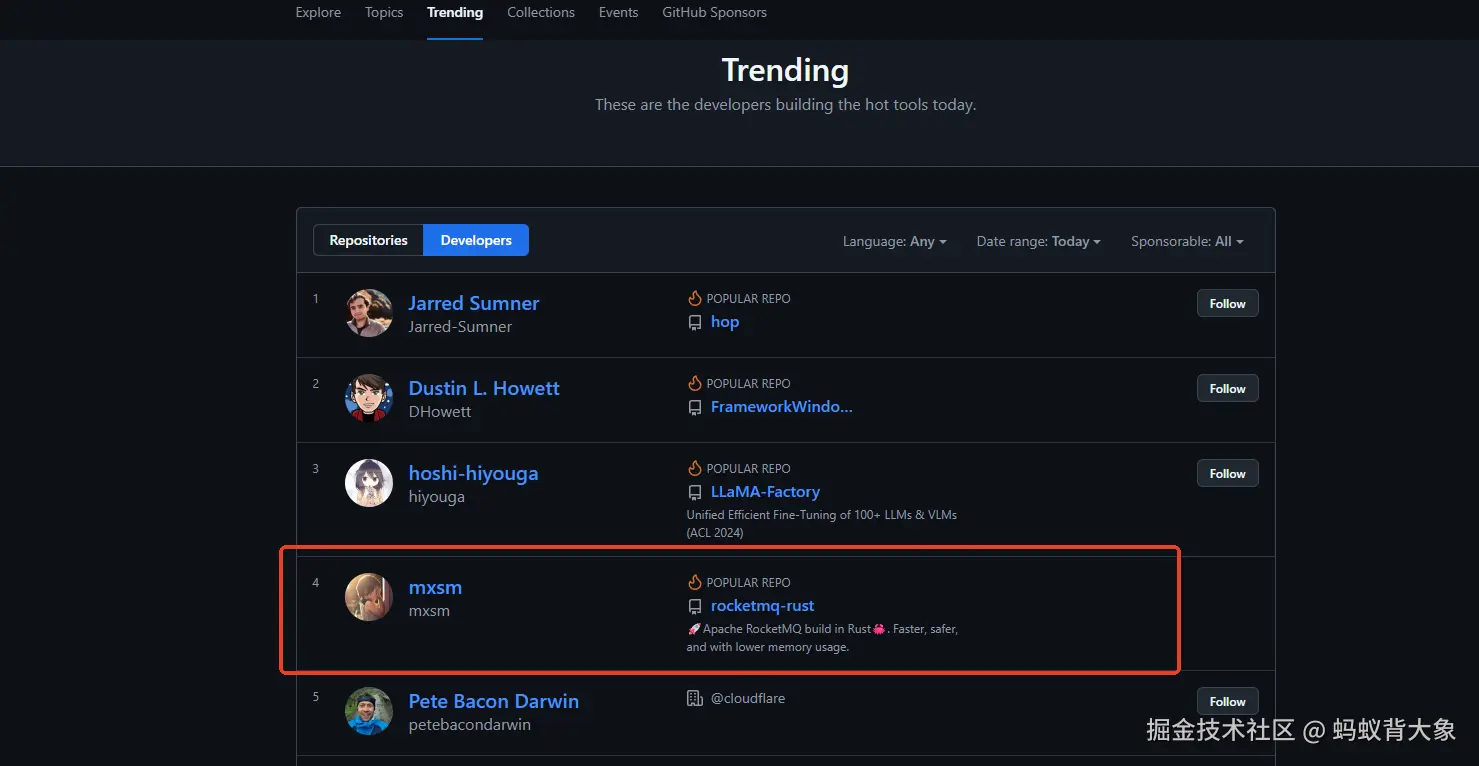
Task: Expand the Date range: Today filter
Action: [x=1038, y=241]
